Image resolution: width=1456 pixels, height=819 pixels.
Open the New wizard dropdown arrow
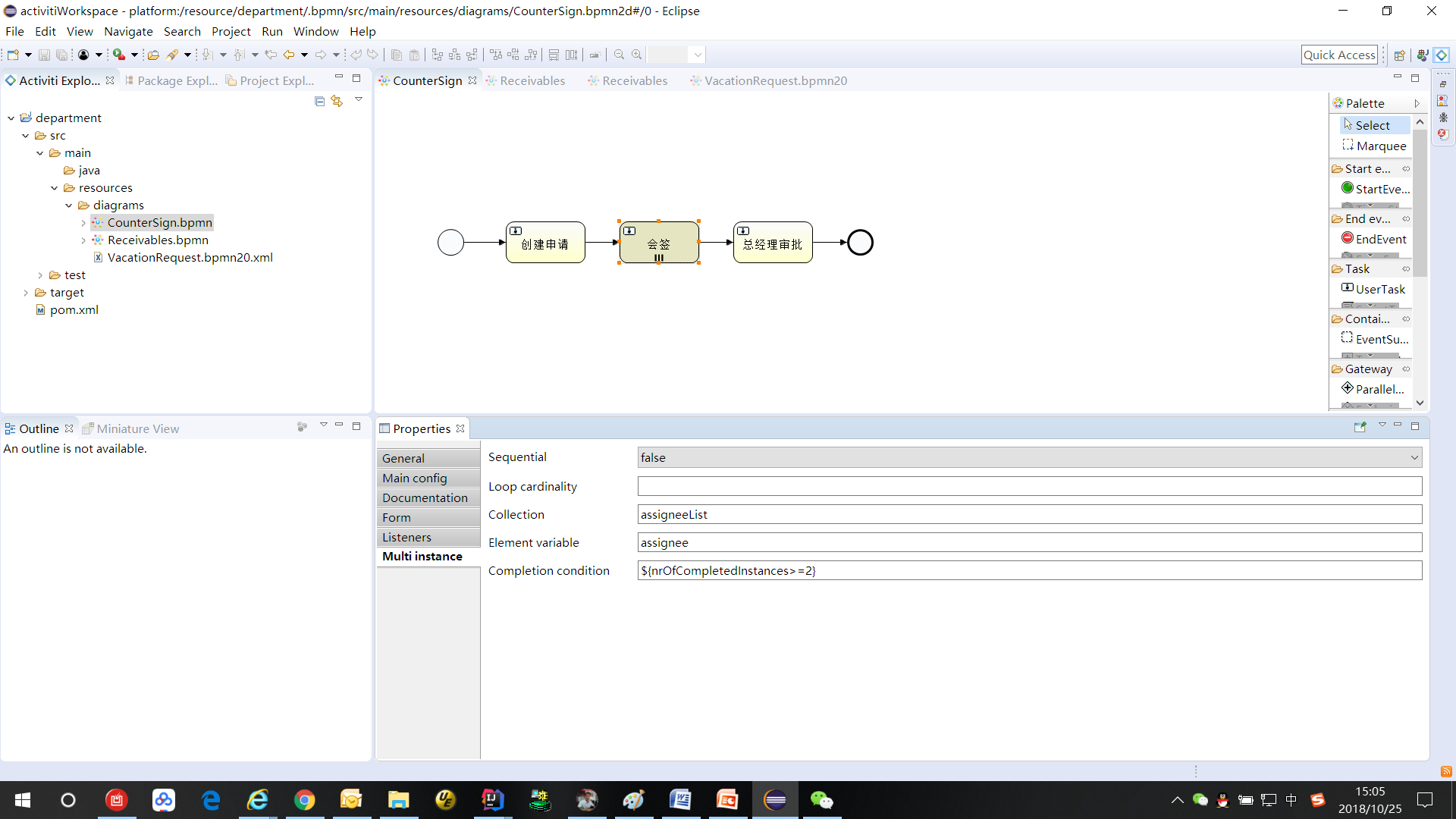click(28, 55)
